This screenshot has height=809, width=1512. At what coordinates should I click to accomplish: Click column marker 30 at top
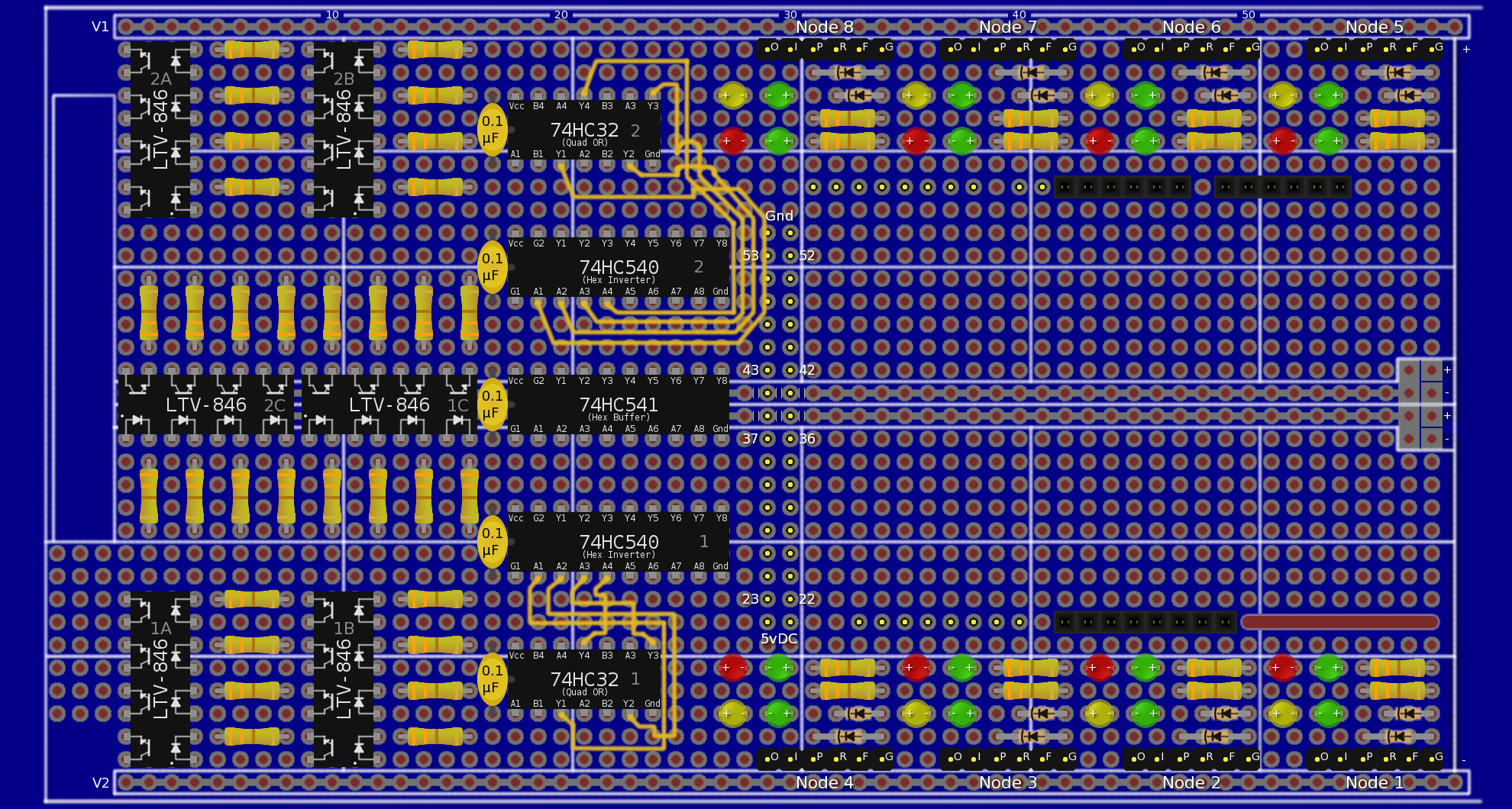point(790,15)
